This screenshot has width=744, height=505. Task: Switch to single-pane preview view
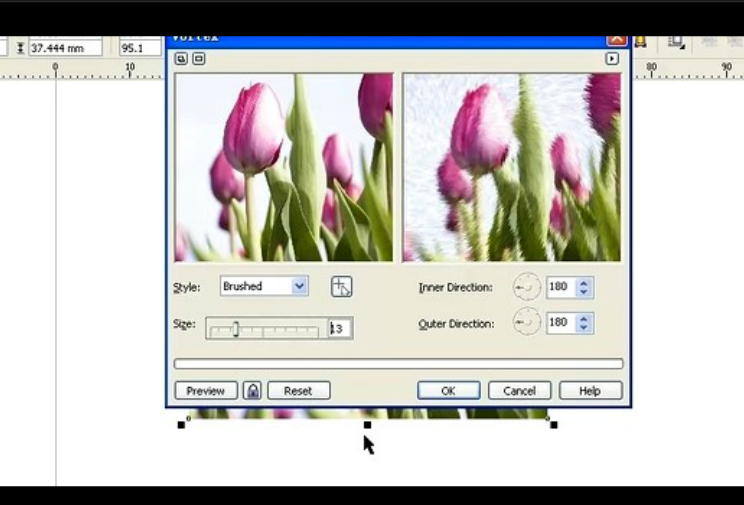199,58
